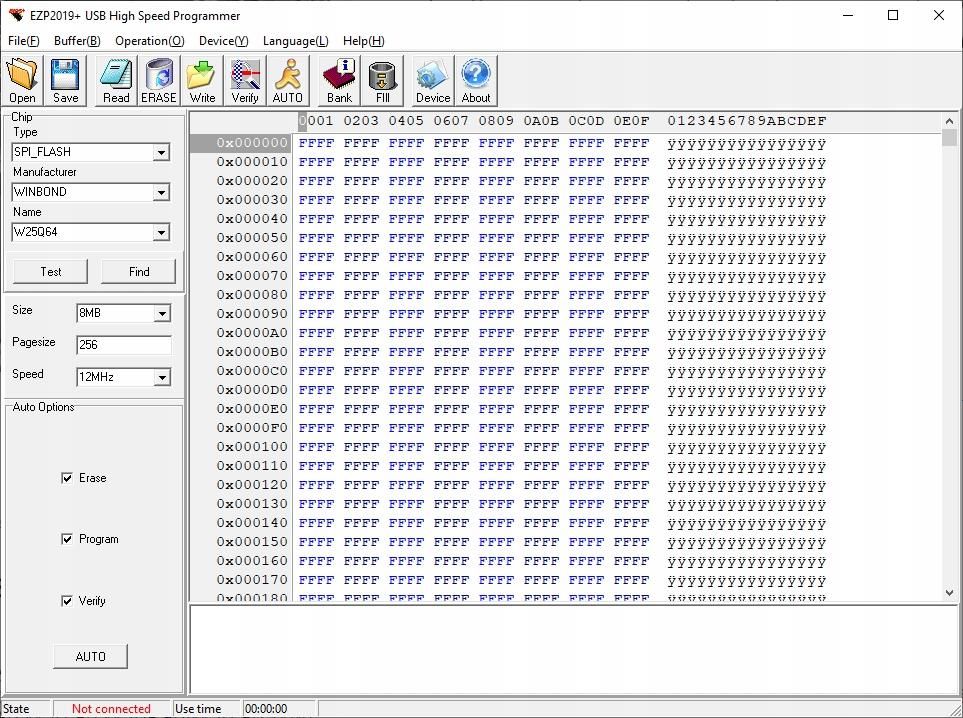Open the Device info toolbar icon
The width and height of the screenshot is (963, 718).
coord(432,81)
